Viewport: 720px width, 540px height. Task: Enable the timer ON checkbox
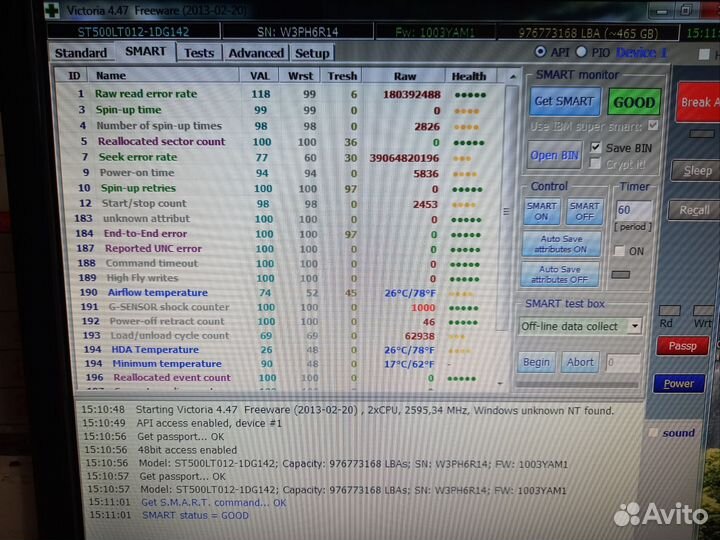(x=618, y=252)
